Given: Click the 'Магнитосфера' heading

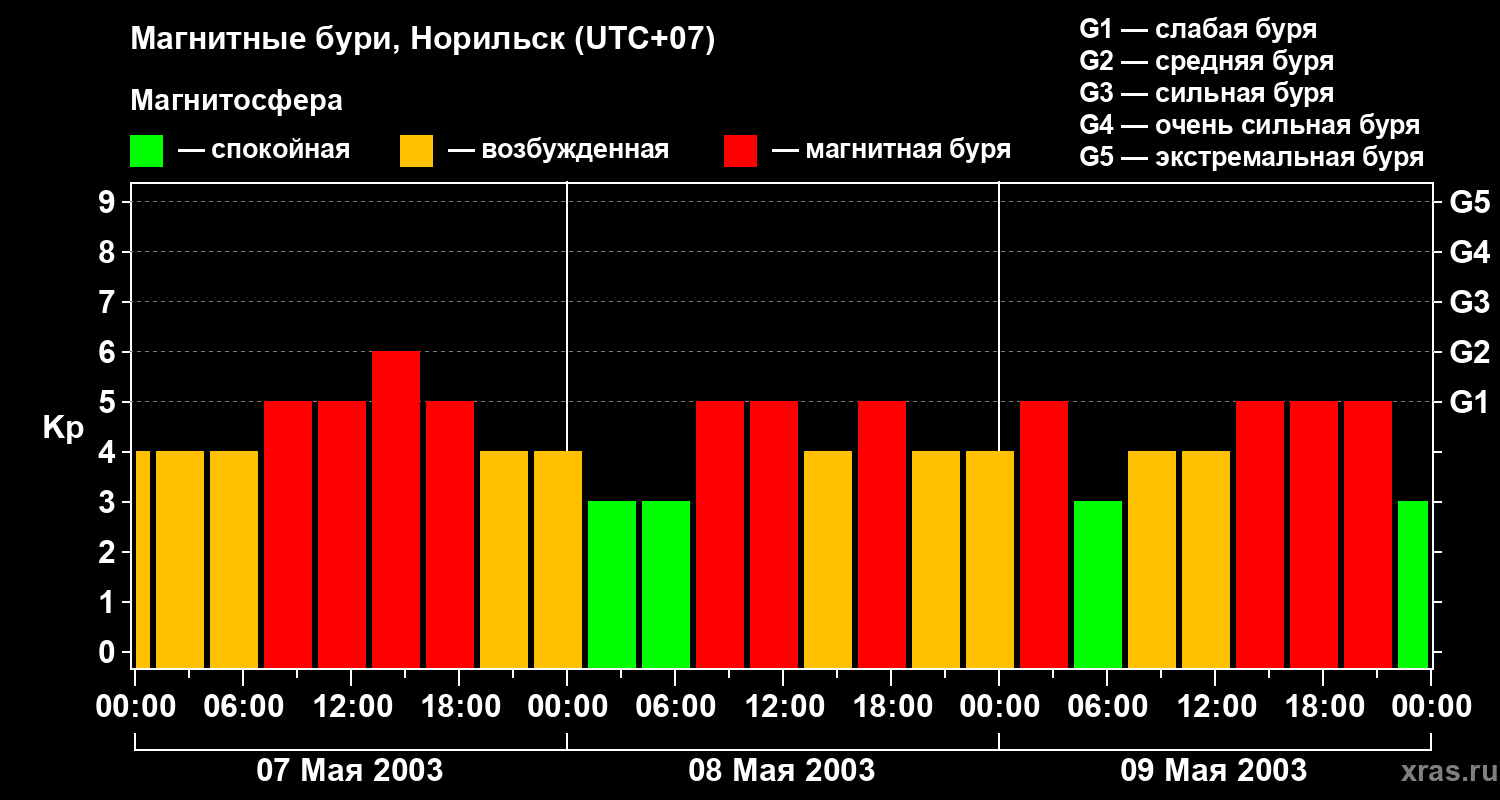Looking at the screenshot, I should [236, 101].
